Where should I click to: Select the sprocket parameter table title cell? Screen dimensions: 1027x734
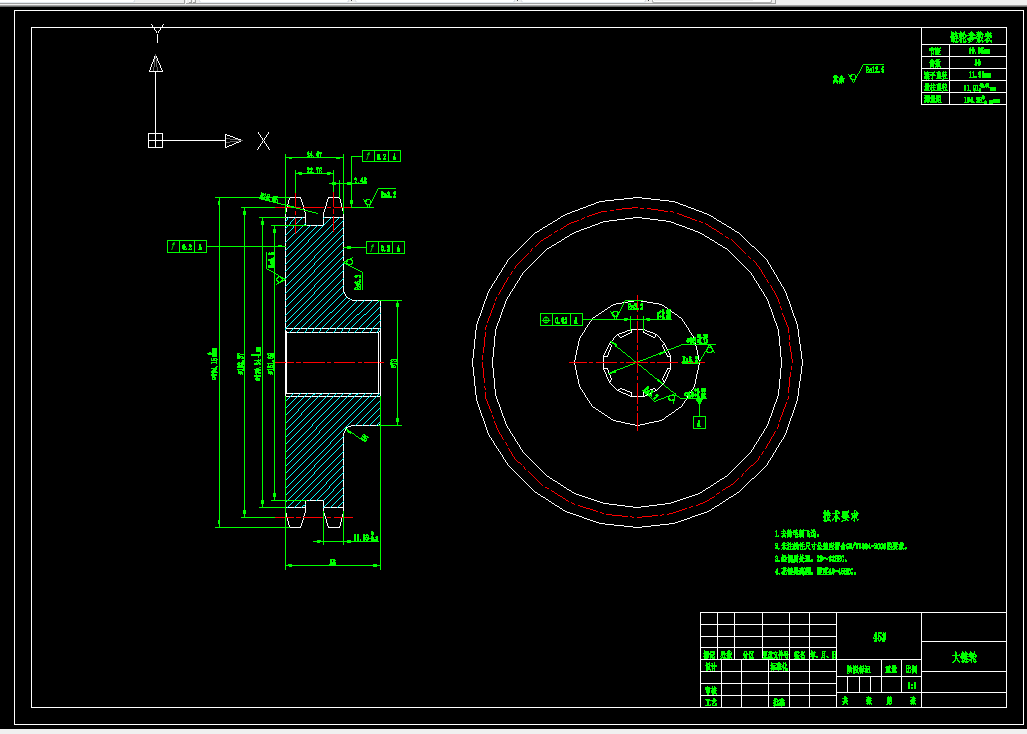click(964, 36)
